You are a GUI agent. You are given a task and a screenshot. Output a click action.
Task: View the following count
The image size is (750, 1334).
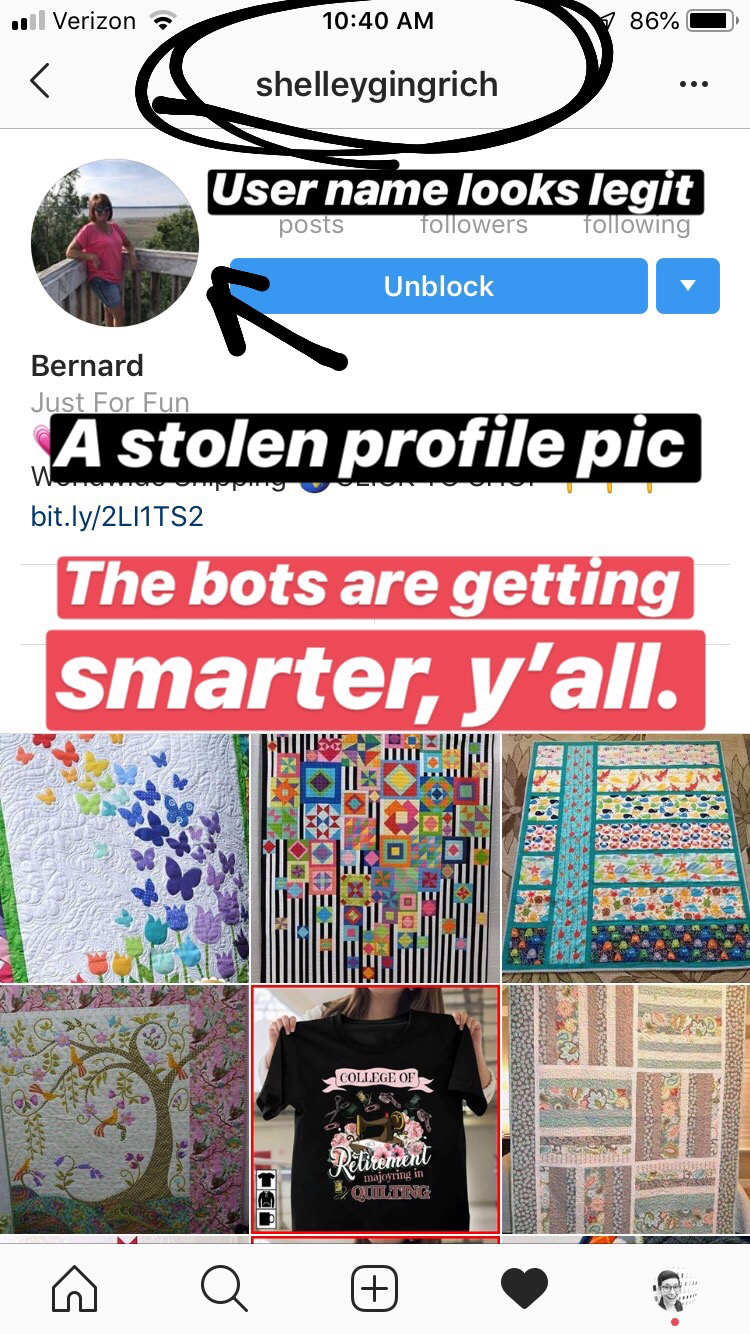click(x=637, y=225)
